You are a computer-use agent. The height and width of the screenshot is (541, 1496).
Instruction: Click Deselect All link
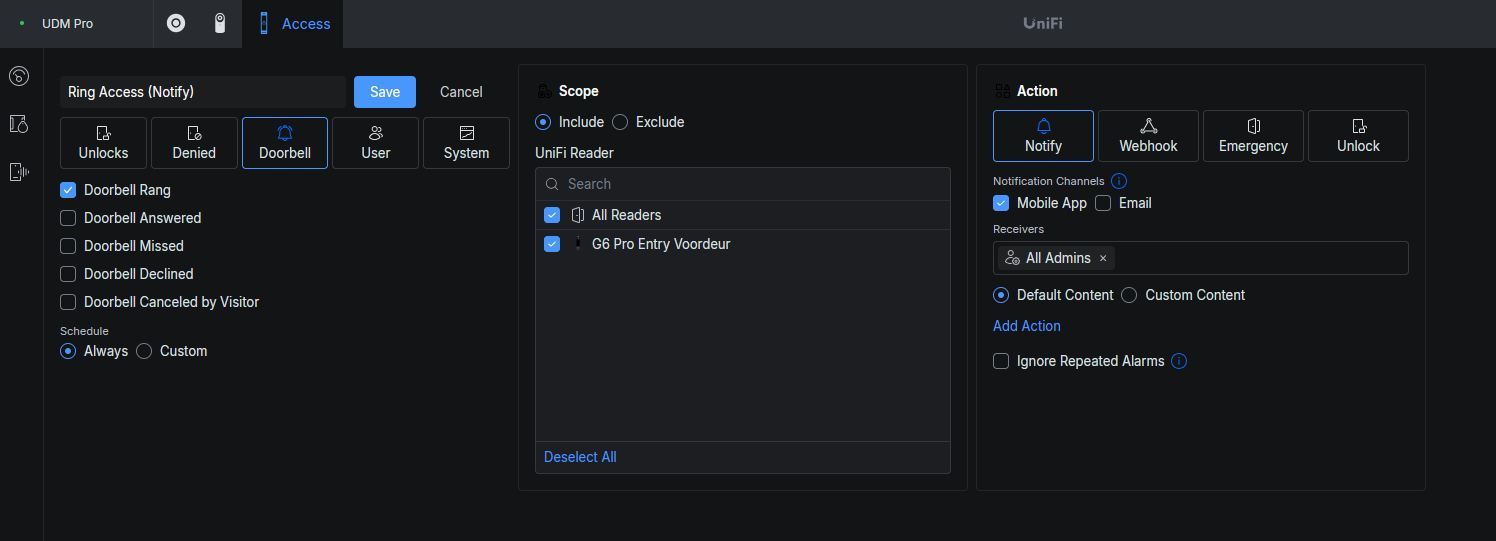580,457
